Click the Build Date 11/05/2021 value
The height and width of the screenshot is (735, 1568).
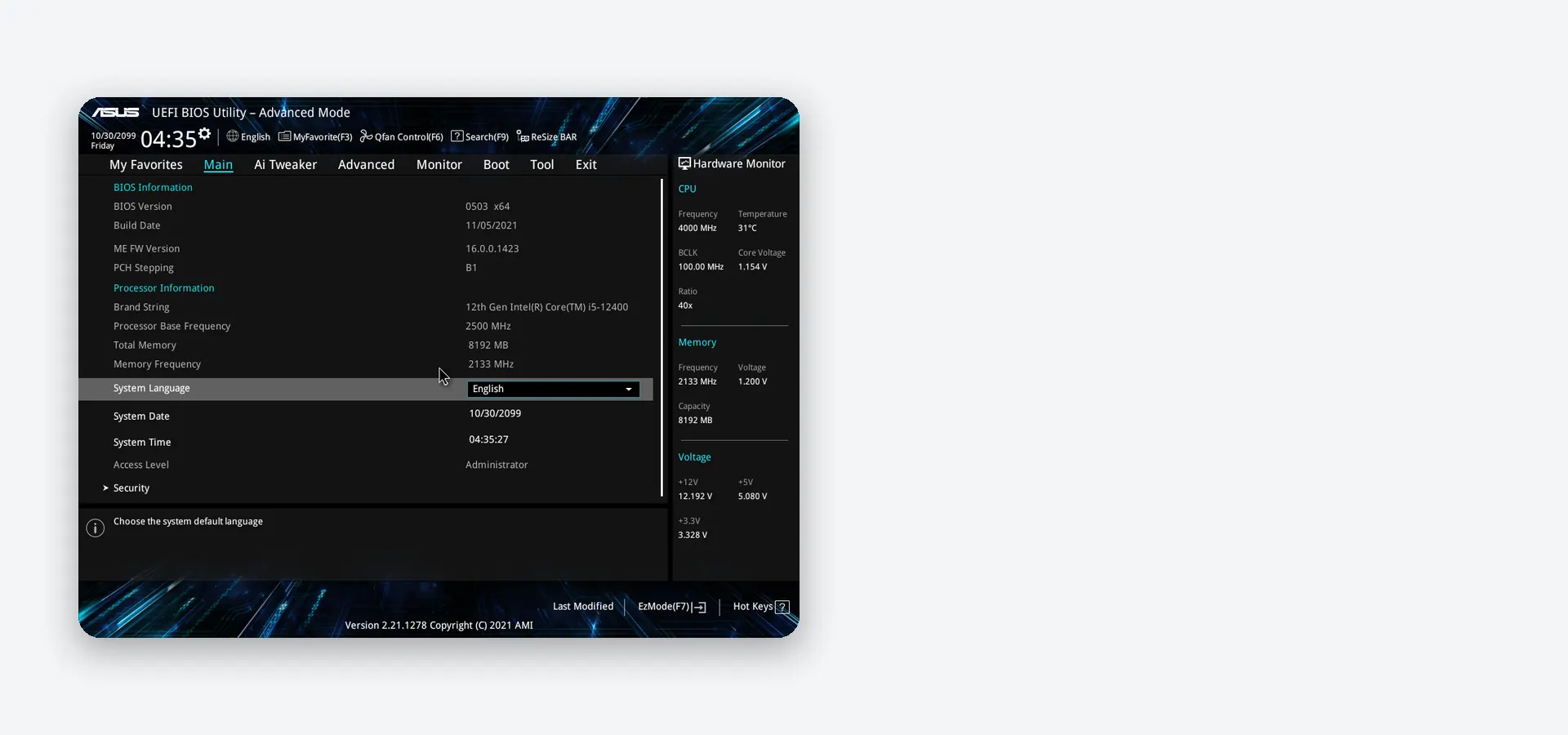pos(492,226)
